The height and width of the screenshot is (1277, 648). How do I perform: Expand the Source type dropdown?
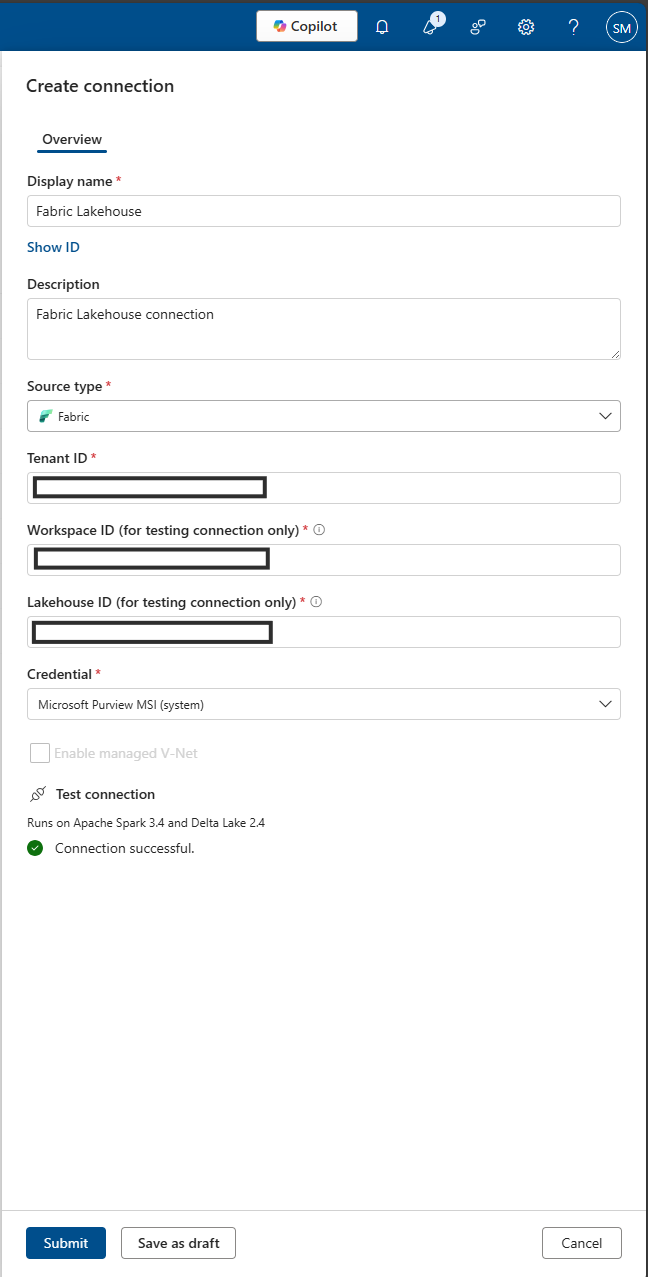[323, 416]
